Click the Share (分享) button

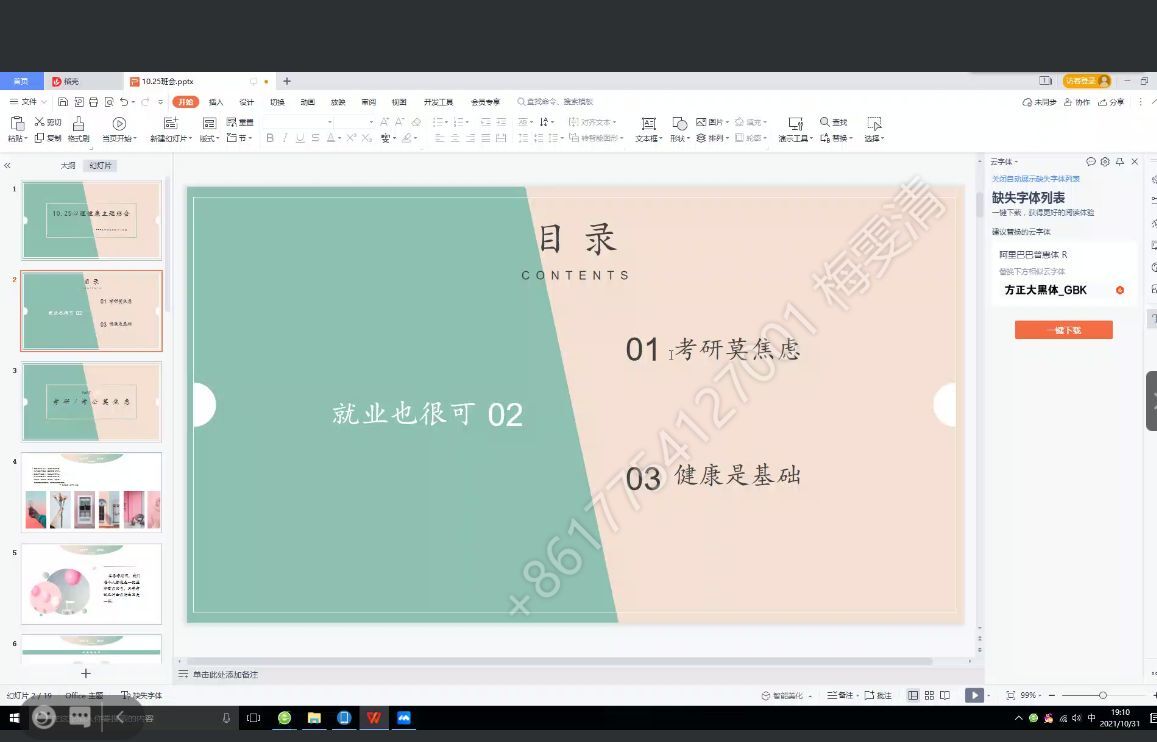pos(1111,102)
